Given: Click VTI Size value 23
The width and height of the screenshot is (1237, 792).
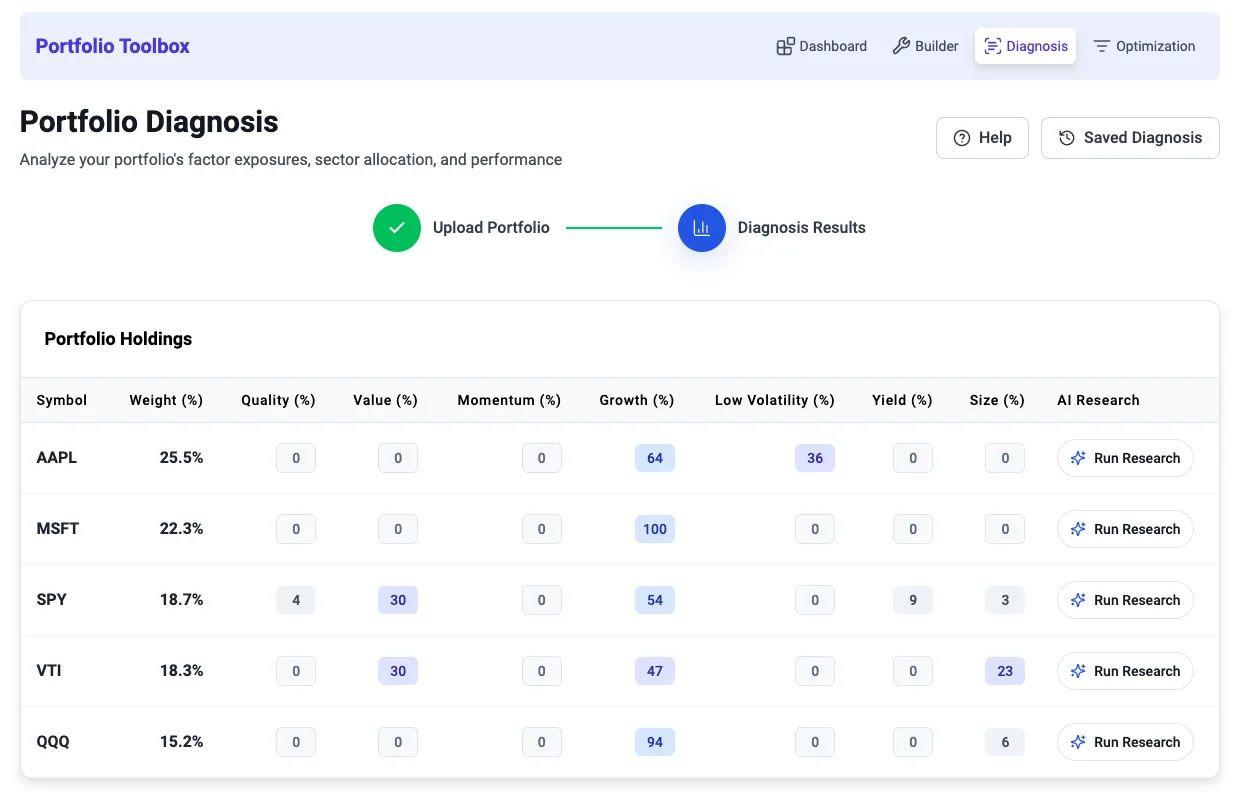Looking at the screenshot, I should tap(1005, 671).
